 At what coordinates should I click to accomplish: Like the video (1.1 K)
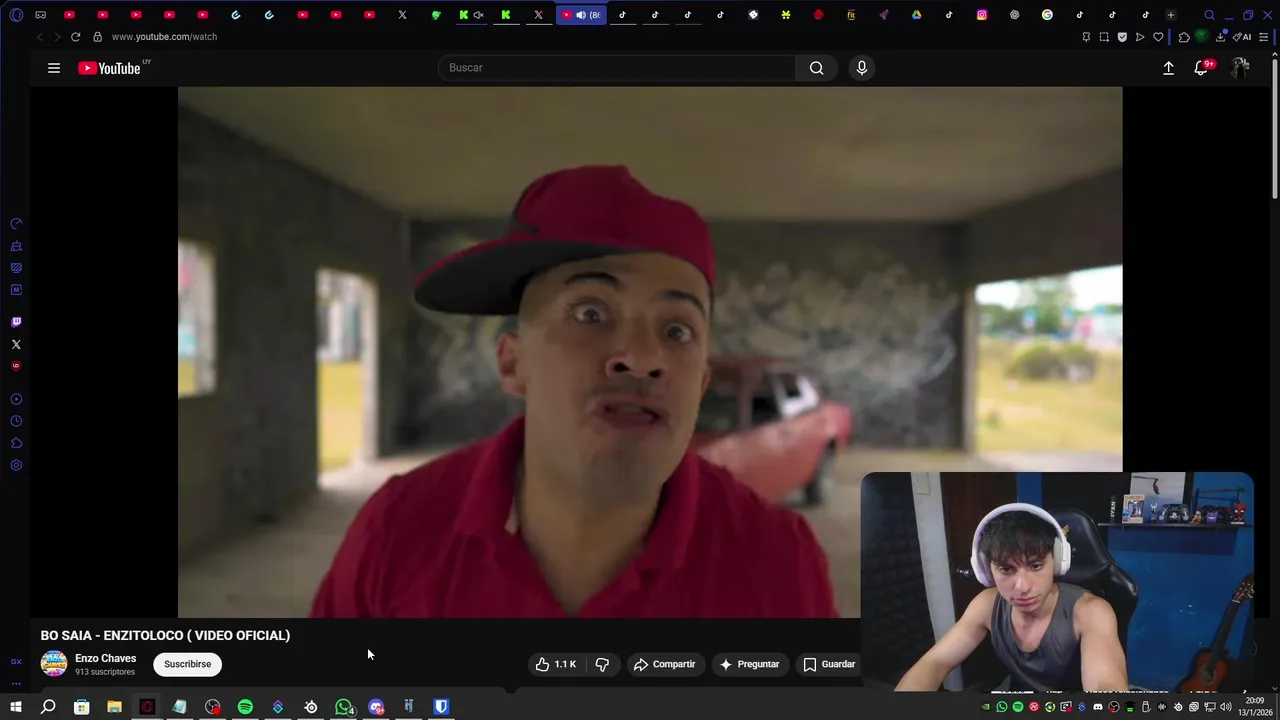555,664
